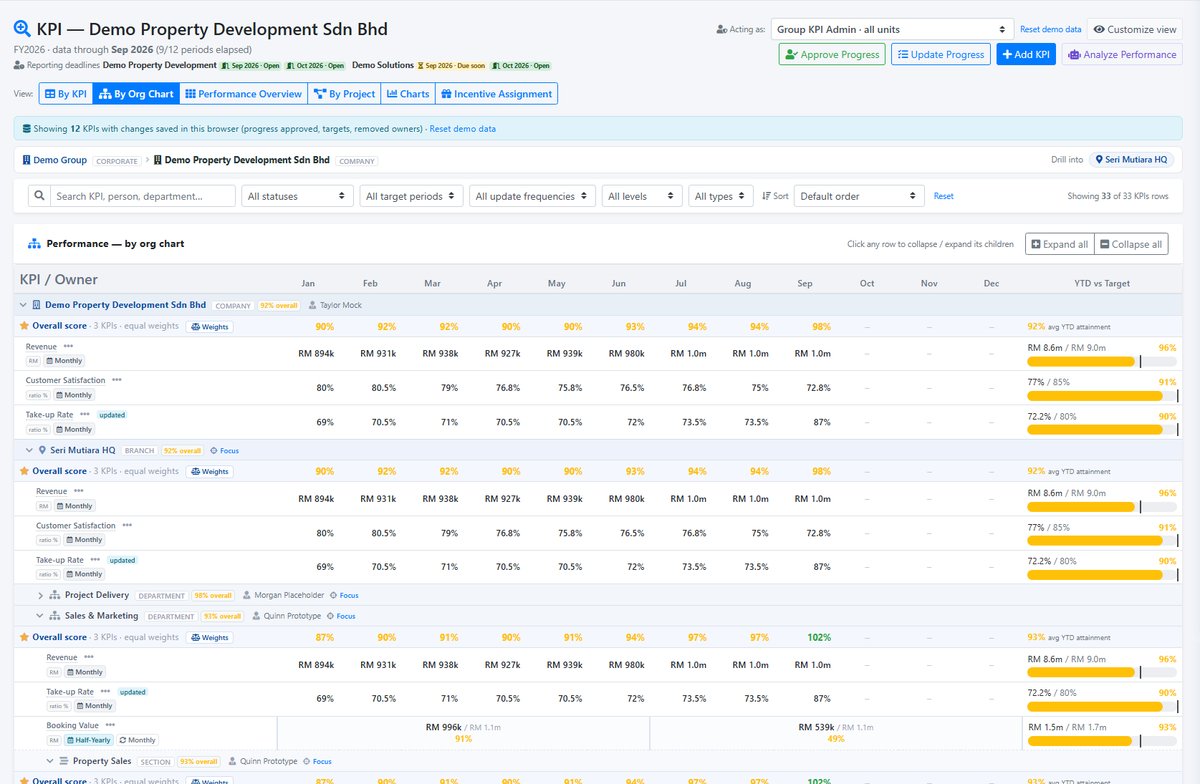Open the All types filter
This screenshot has width=1200, height=784.
(x=721, y=196)
